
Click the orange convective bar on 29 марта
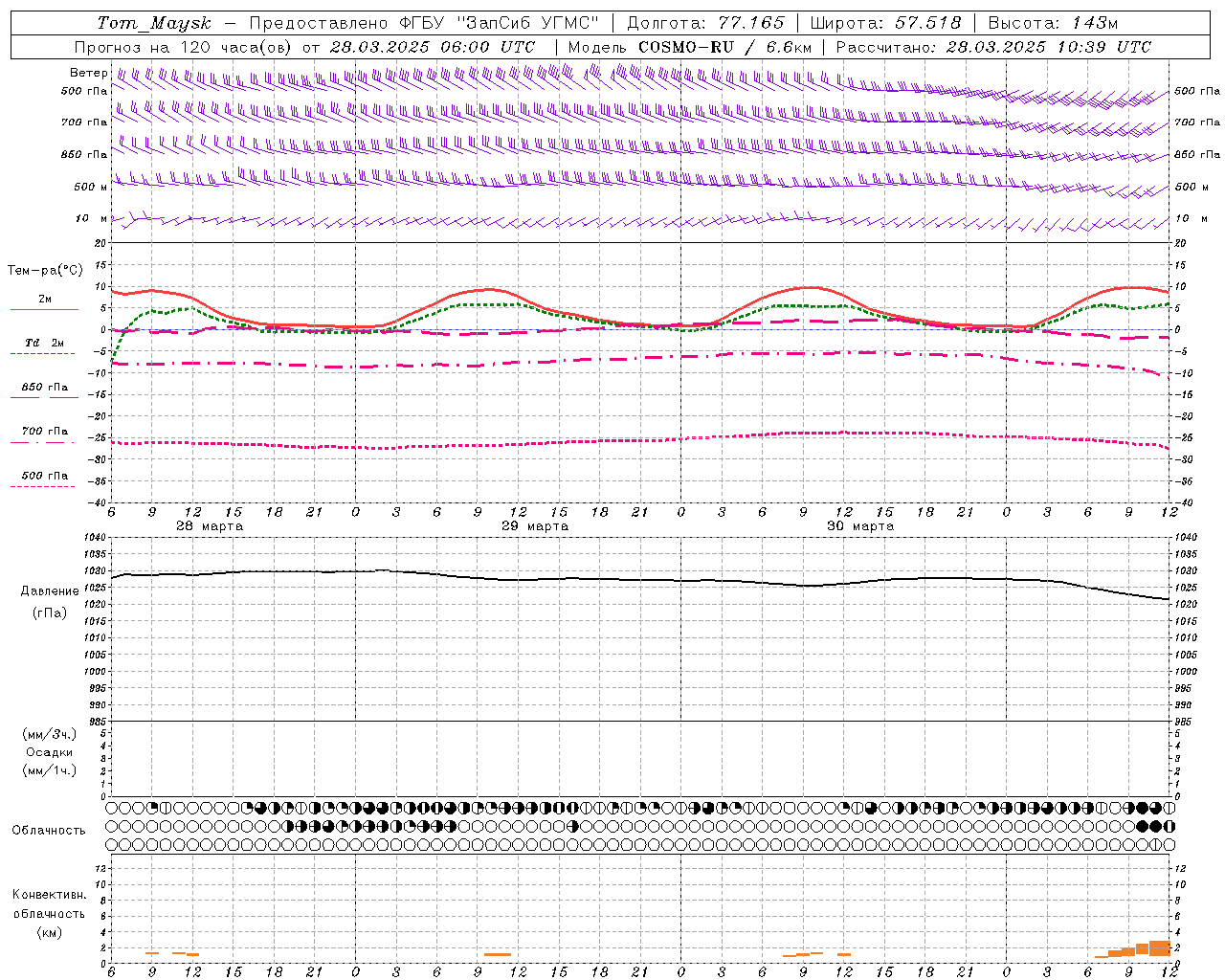coord(498,954)
